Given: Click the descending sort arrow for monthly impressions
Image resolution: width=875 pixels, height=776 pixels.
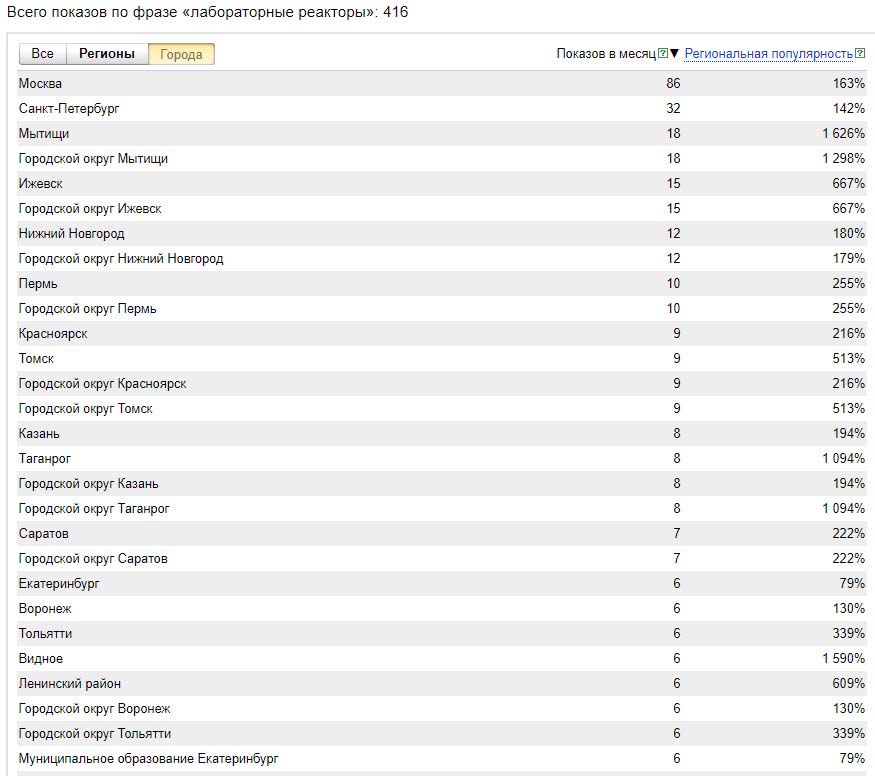Looking at the screenshot, I should click(x=675, y=54).
